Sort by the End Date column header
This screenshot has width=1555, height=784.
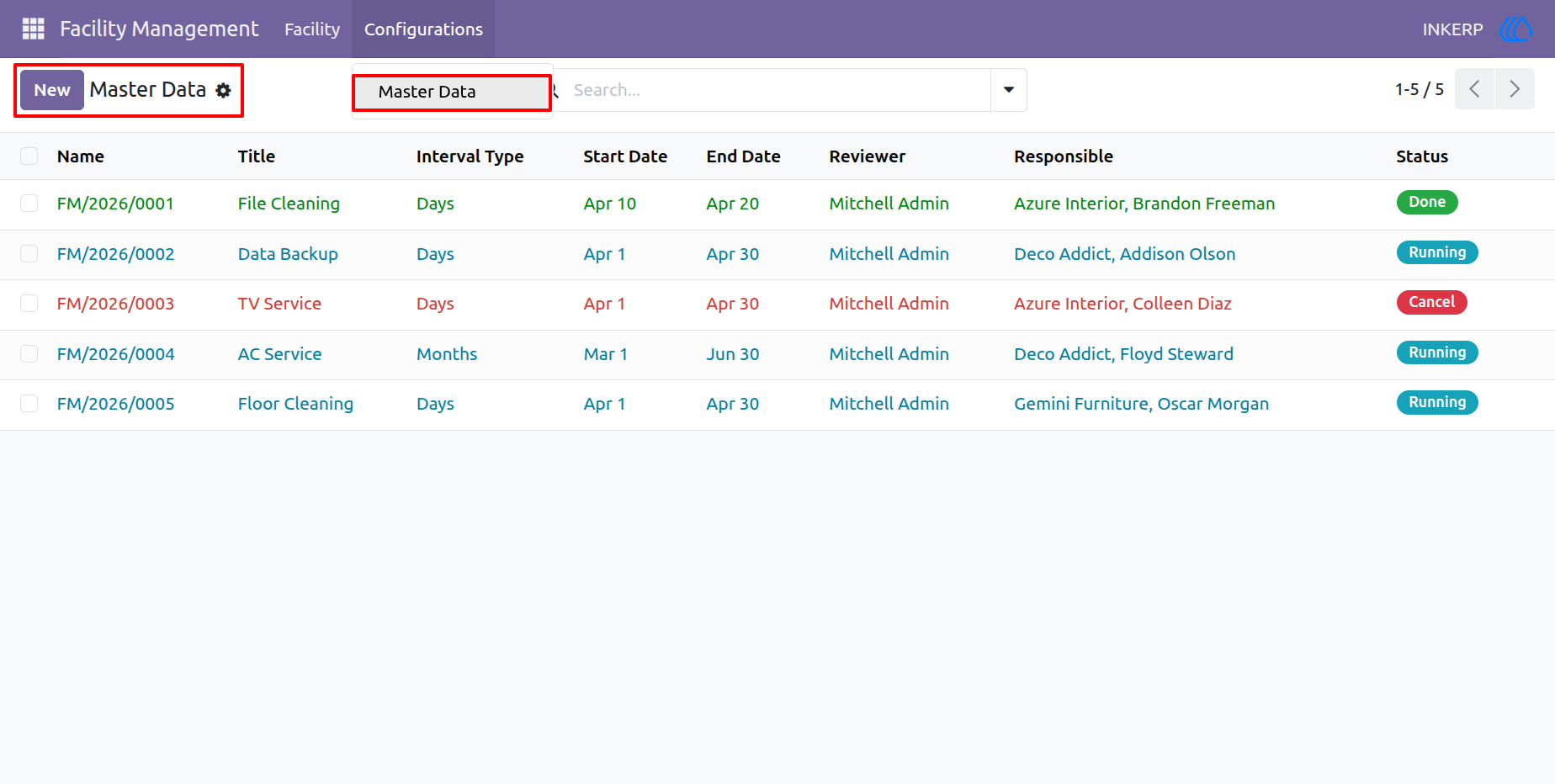(743, 156)
